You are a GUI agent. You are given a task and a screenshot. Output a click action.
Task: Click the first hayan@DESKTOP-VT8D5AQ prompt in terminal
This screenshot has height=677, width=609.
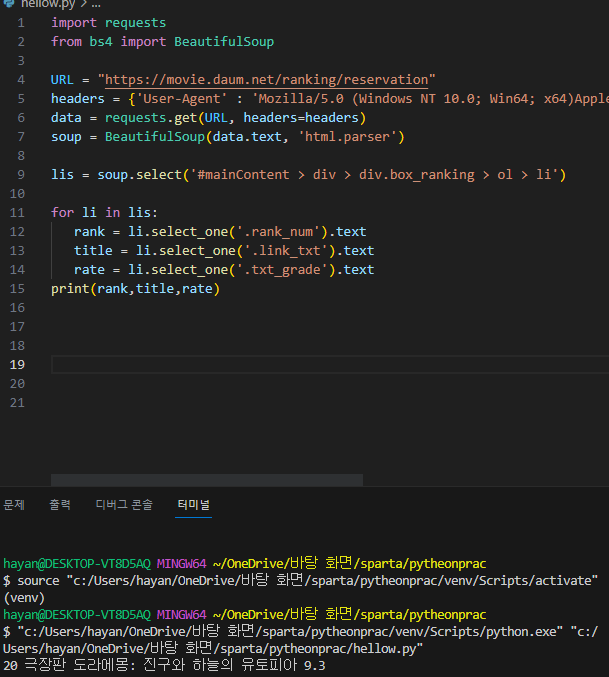coord(77,564)
